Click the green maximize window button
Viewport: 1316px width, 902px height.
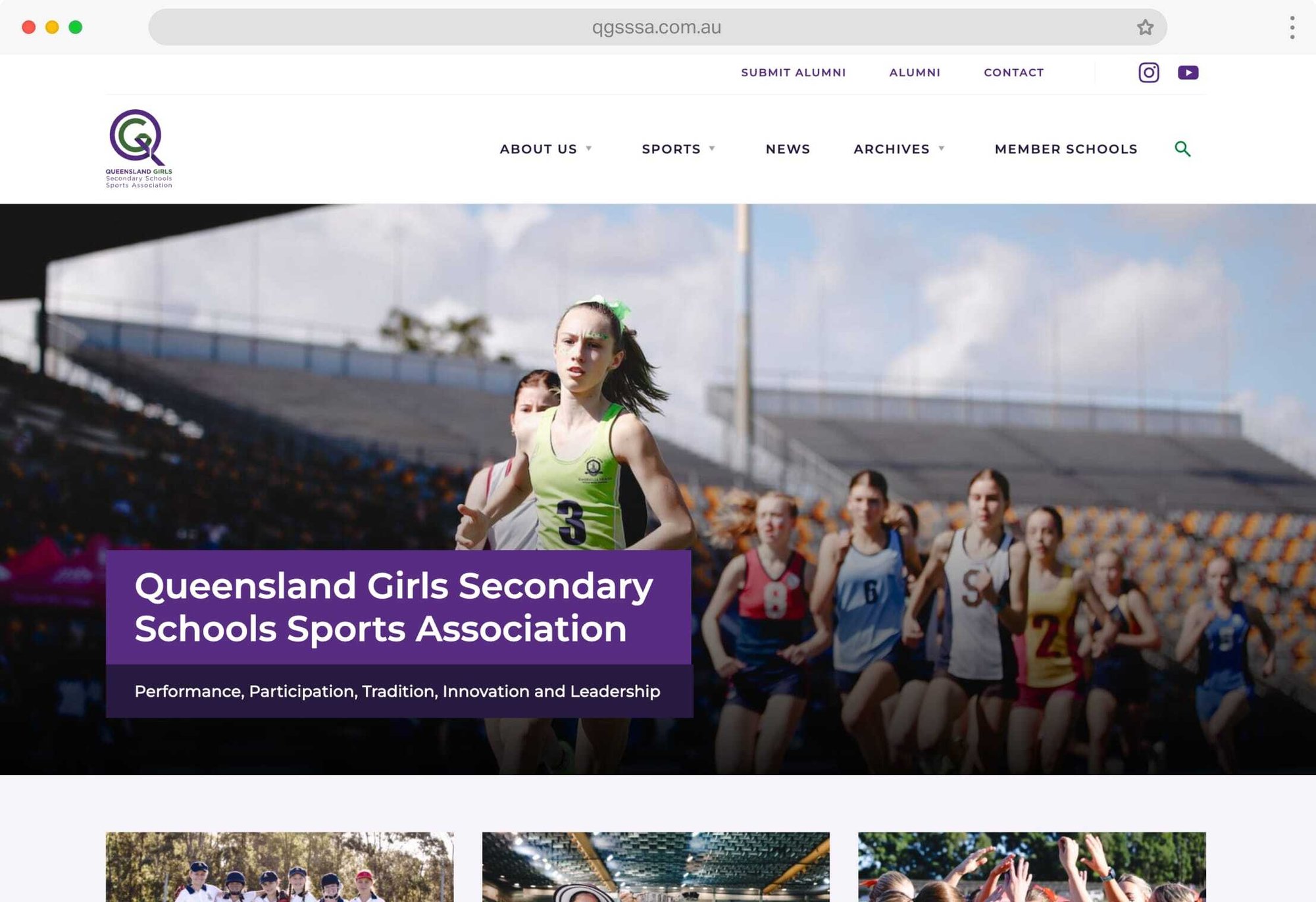76,27
